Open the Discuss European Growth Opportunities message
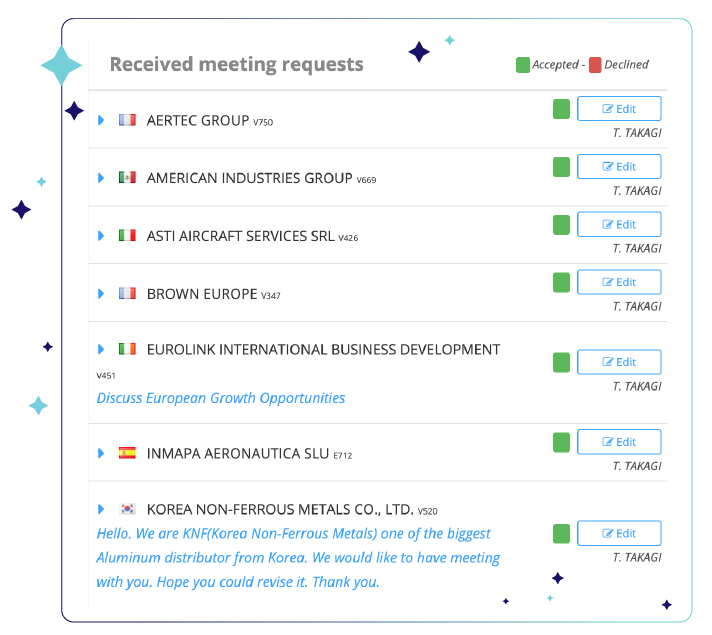 coord(221,398)
